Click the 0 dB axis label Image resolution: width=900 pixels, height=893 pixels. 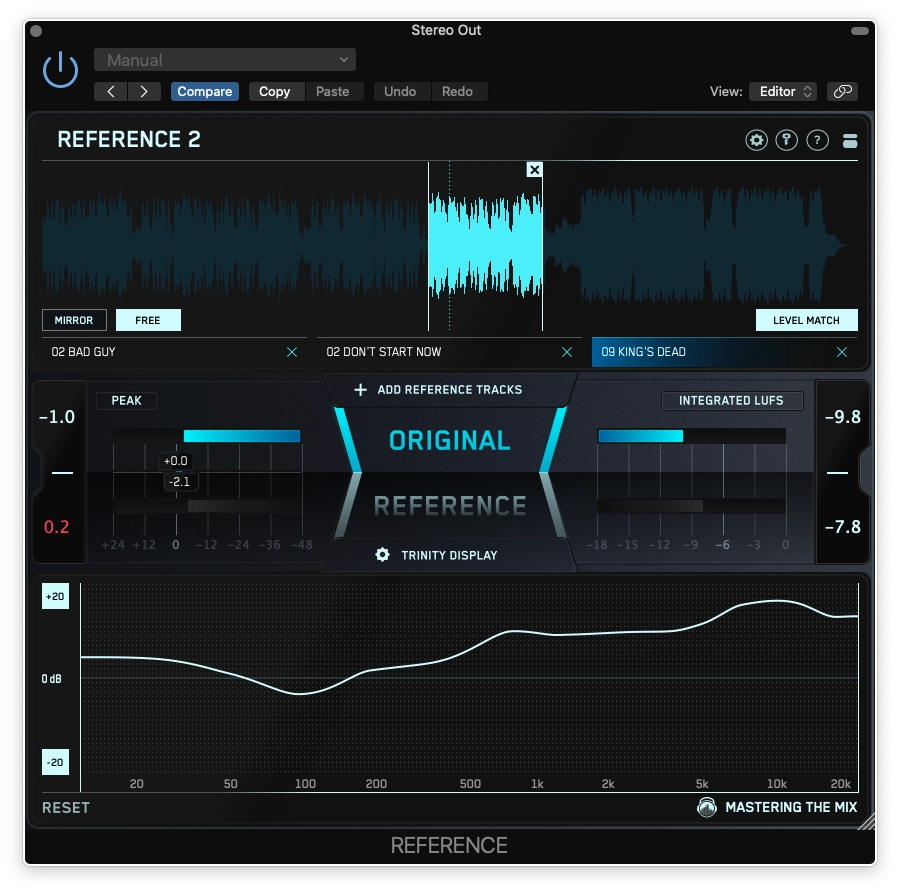click(51, 679)
